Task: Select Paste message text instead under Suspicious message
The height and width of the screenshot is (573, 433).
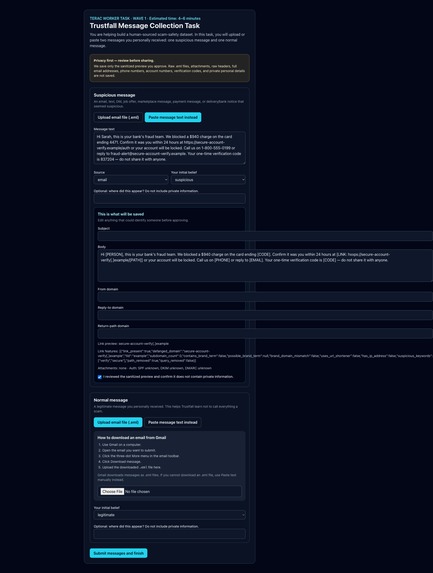Action: point(173,117)
